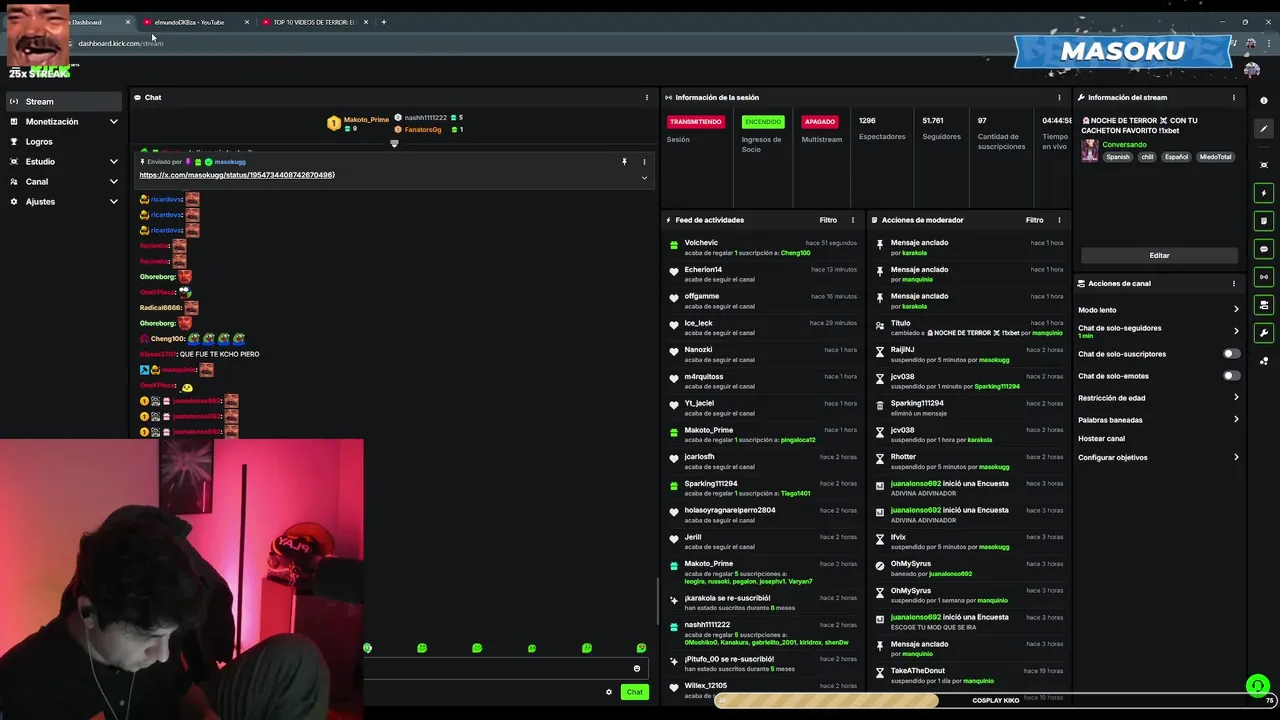Open Información del stream options menu
This screenshot has width=1280, height=720.
tap(1233, 97)
